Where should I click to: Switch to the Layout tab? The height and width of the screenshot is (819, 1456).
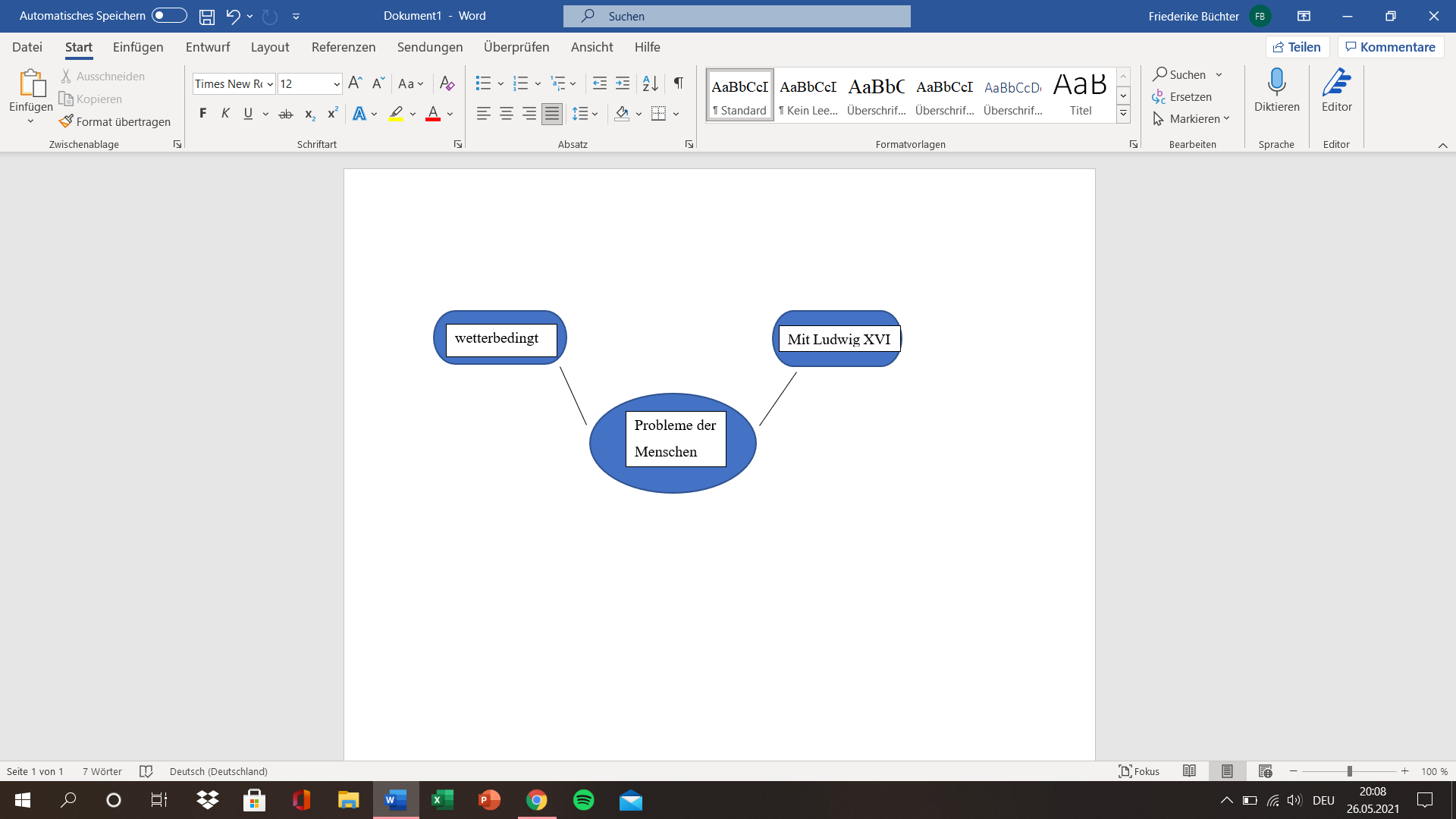tap(270, 47)
